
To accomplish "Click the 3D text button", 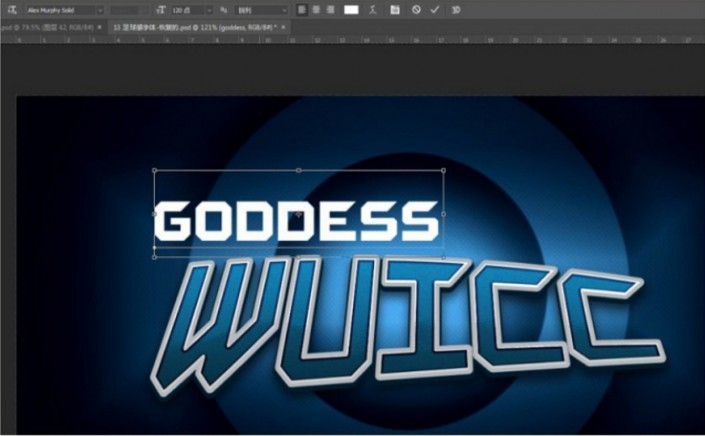I will (x=456, y=10).
